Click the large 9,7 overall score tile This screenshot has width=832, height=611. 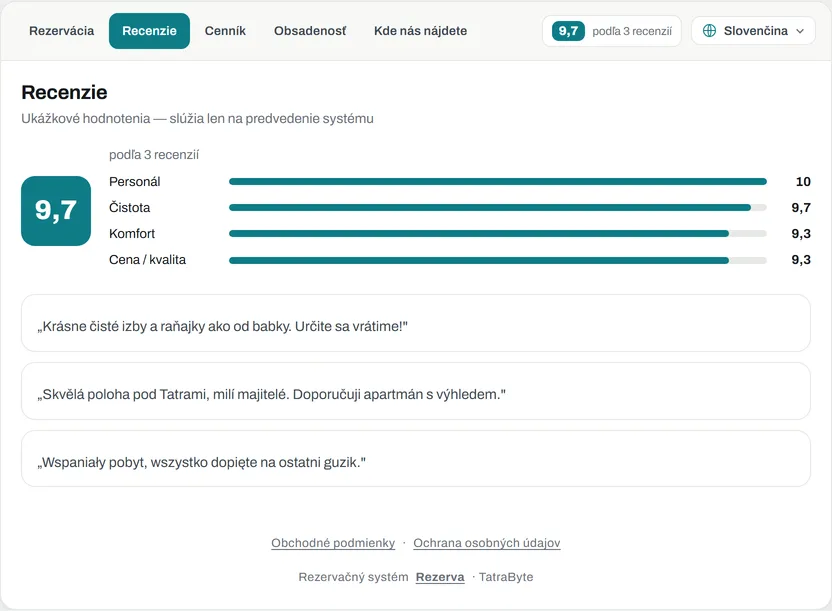(x=56, y=211)
